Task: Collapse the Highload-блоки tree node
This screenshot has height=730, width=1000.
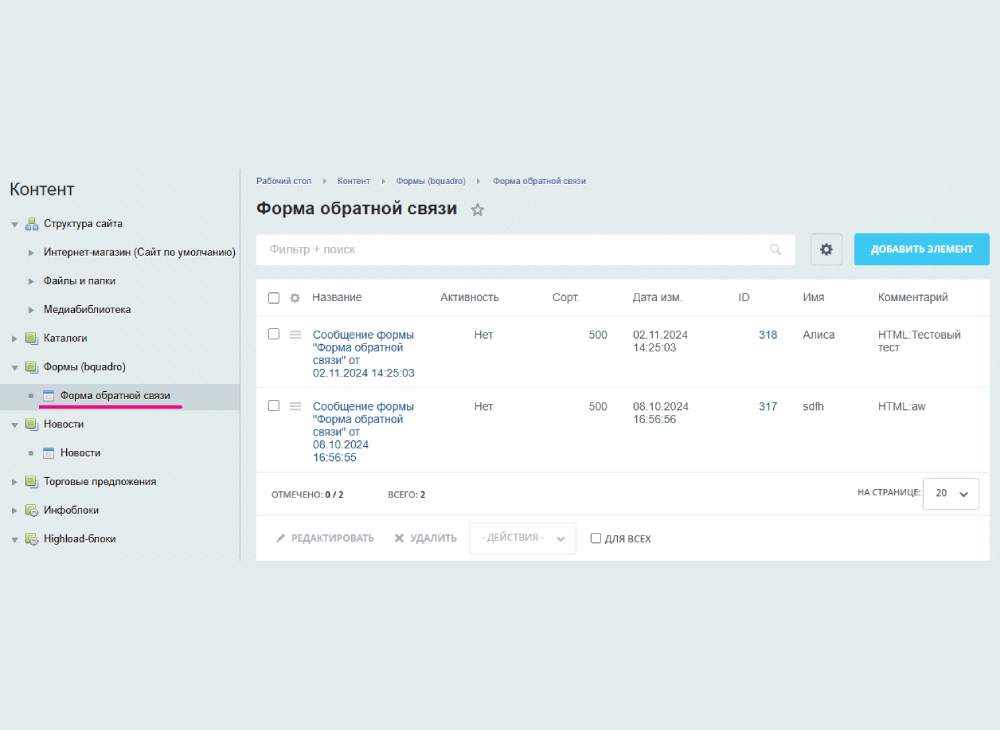Action: (x=15, y=539)
